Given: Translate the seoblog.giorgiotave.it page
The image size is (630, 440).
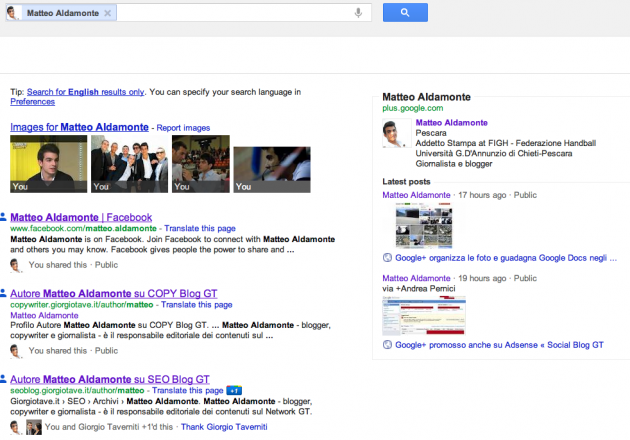Looking at the screenshot, I should [x=187, y=391].
